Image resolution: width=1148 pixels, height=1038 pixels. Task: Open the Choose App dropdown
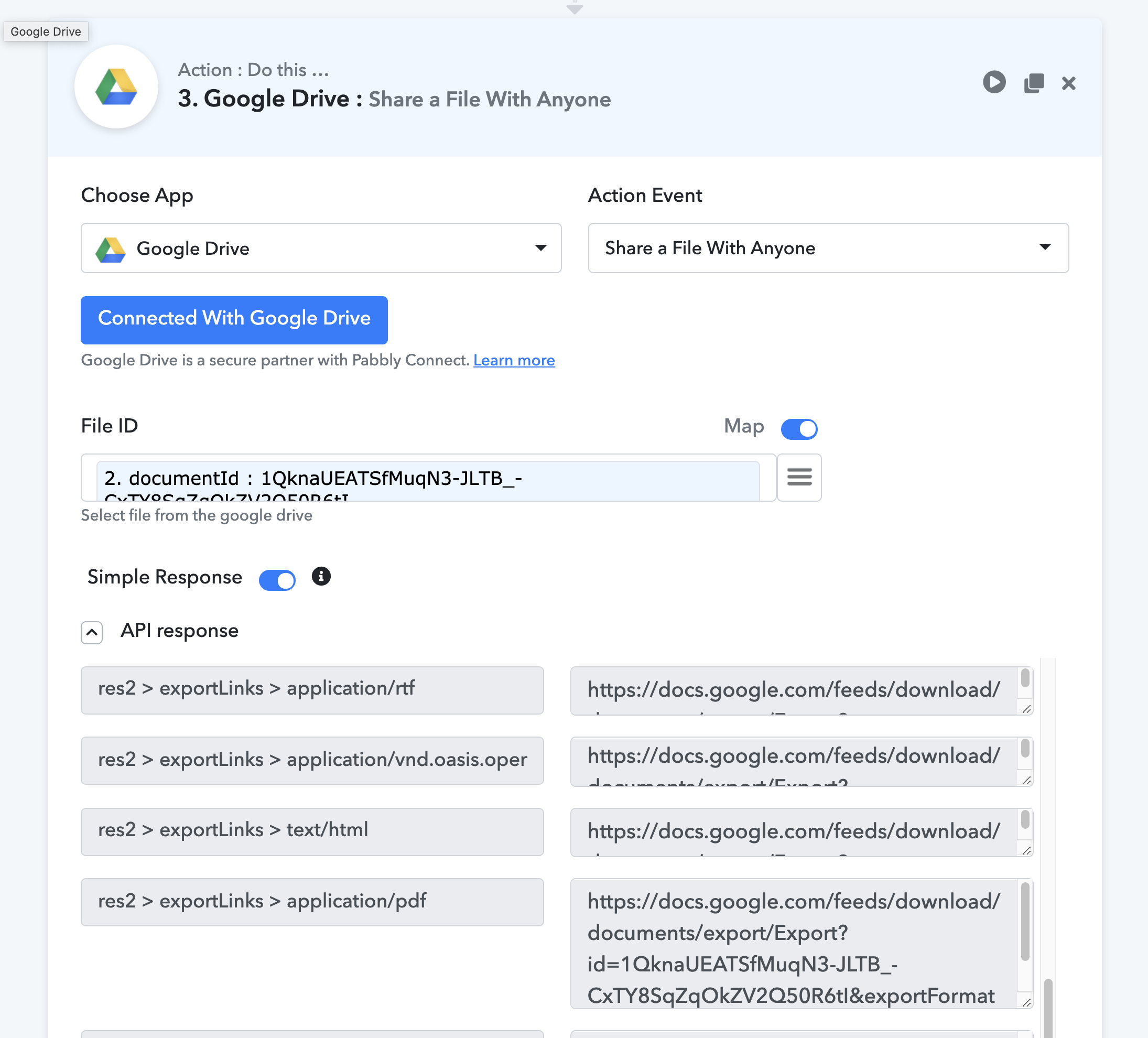tap(321, 247)
